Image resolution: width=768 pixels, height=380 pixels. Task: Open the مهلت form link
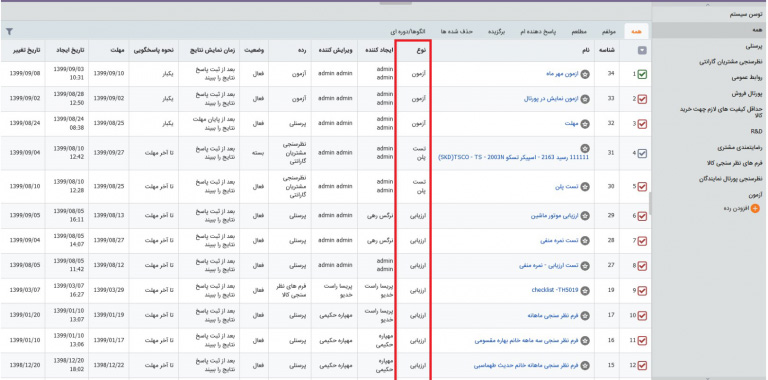point(572,124)
